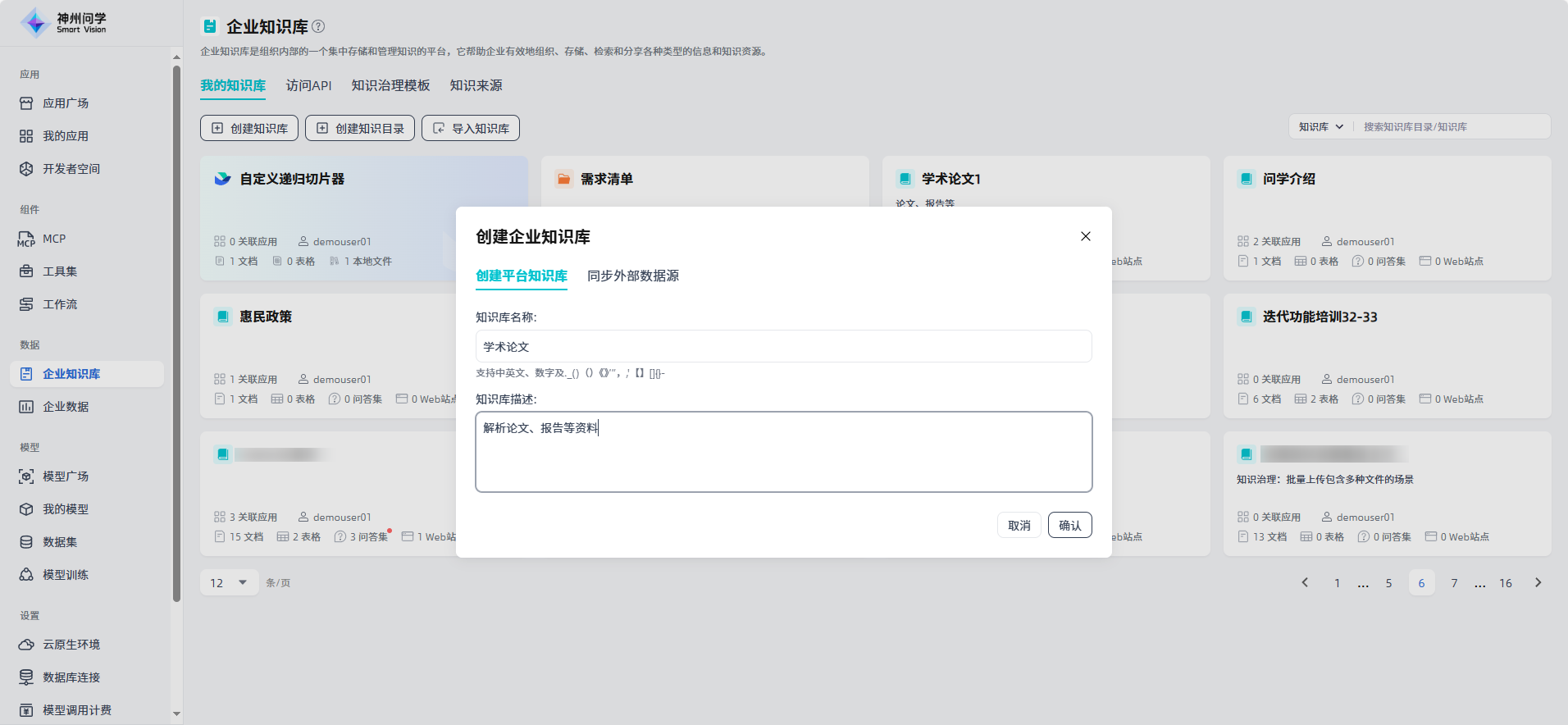This screenshot has height=725, width=1568.
Task: Click the 神州问学 logo
Action: point(64,23)
